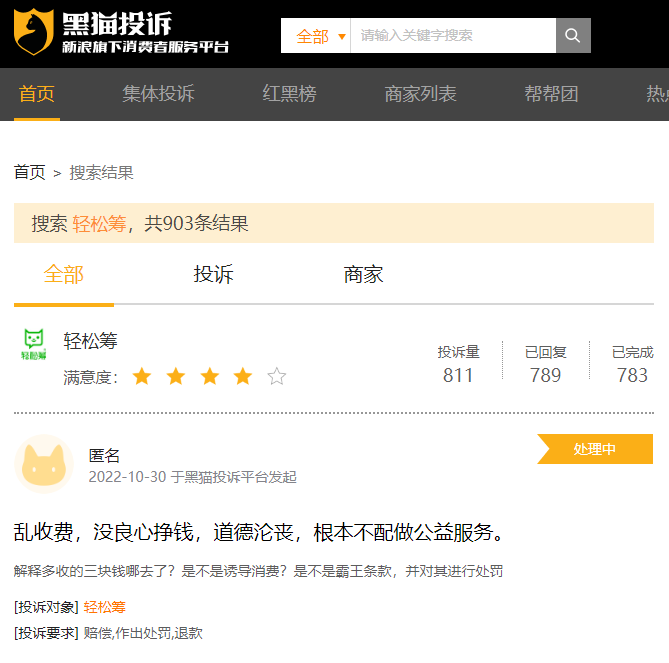This screenshot has height=663, width=669.
Task: Click the 新浪旗下消费者服务平台 tagline
Action: [145, 47]
